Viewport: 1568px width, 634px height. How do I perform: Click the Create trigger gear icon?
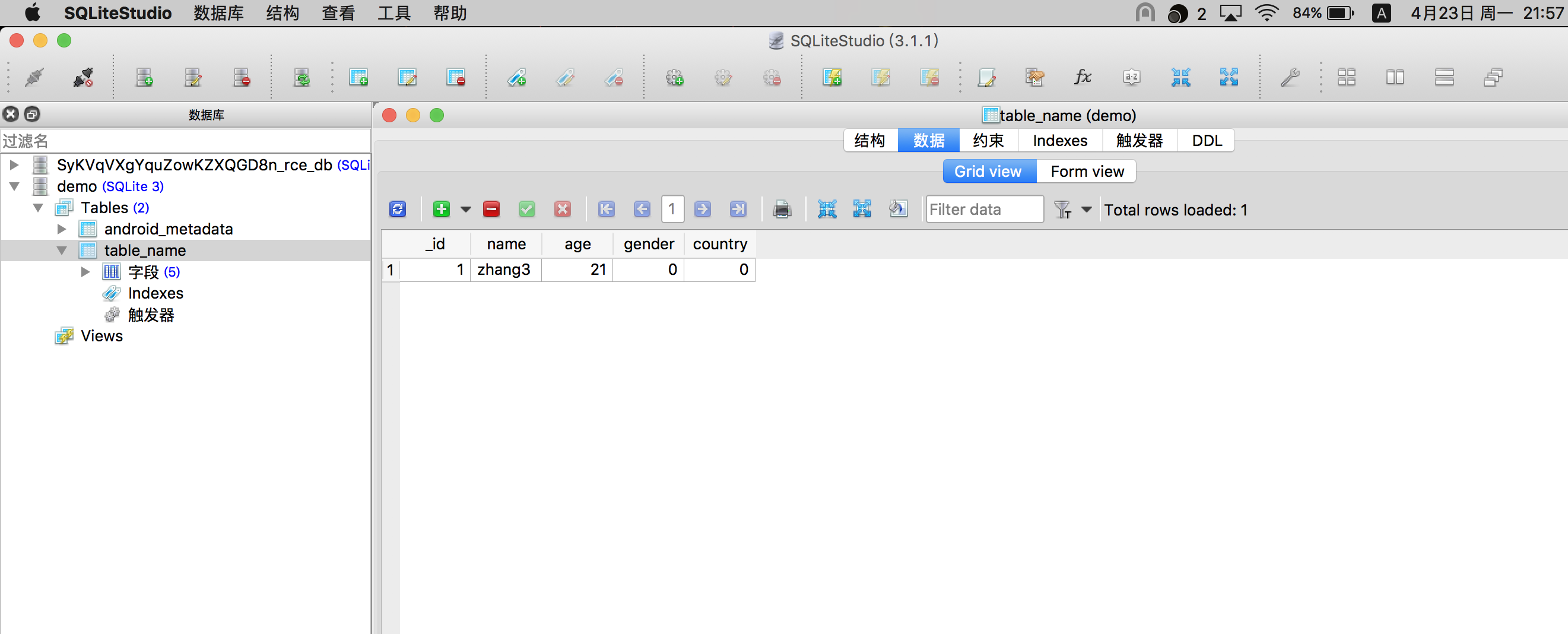[674, 77]
